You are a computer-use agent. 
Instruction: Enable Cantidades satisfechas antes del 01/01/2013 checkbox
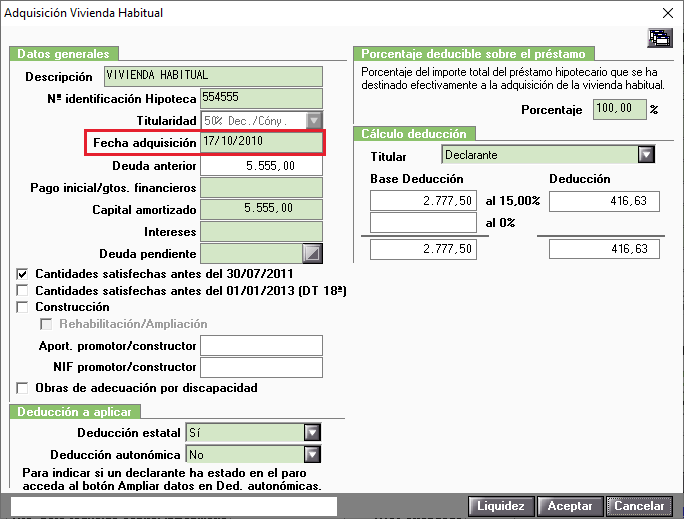[x=23, y=290]
